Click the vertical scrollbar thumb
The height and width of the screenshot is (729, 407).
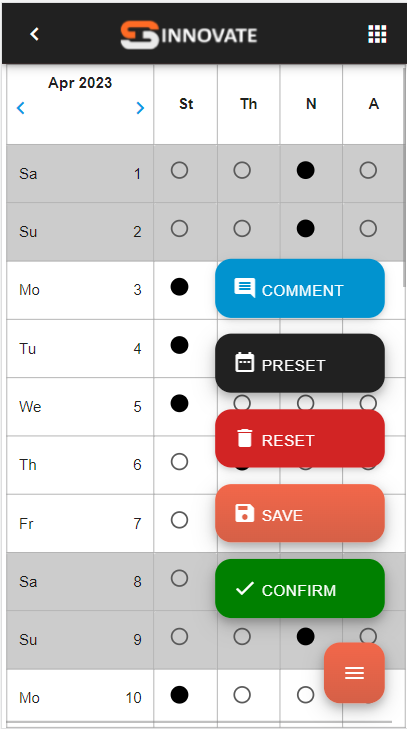tap(405, 177)
